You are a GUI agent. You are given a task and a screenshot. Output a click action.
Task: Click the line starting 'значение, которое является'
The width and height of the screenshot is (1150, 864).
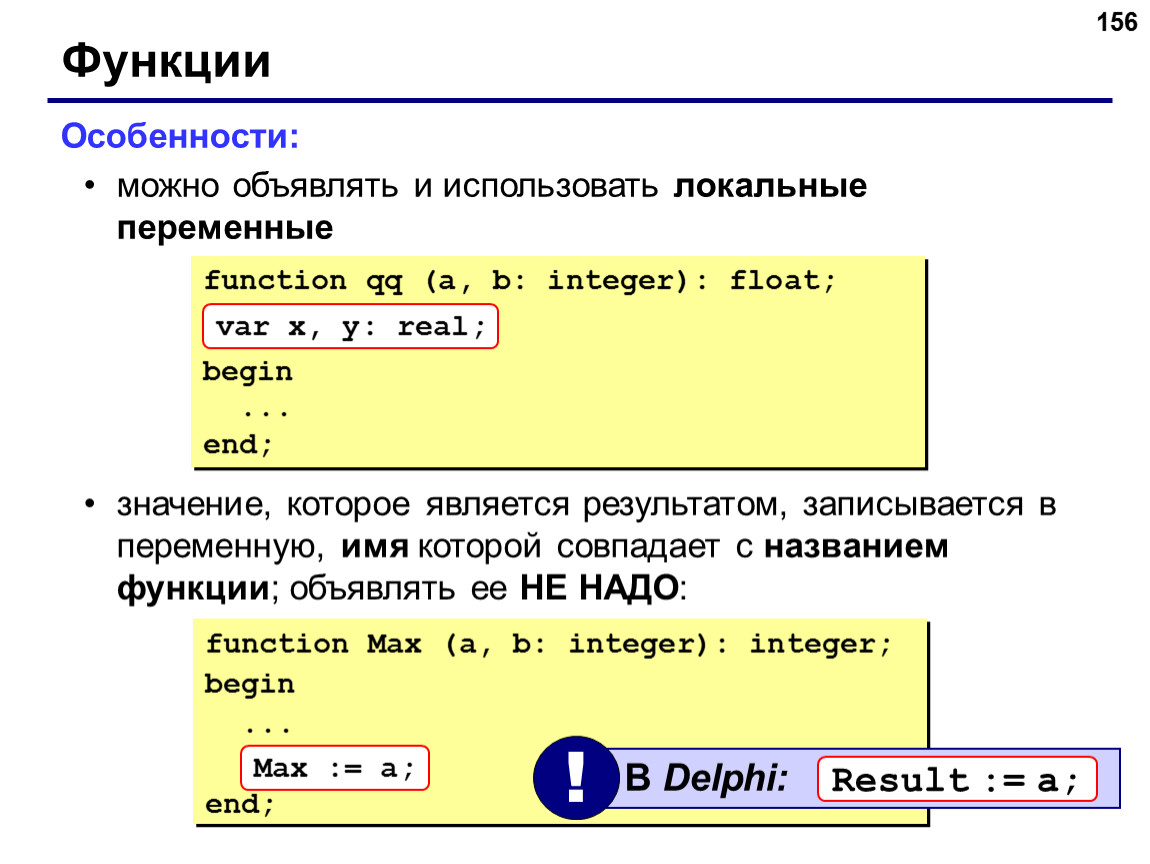(x=587, y=505)
